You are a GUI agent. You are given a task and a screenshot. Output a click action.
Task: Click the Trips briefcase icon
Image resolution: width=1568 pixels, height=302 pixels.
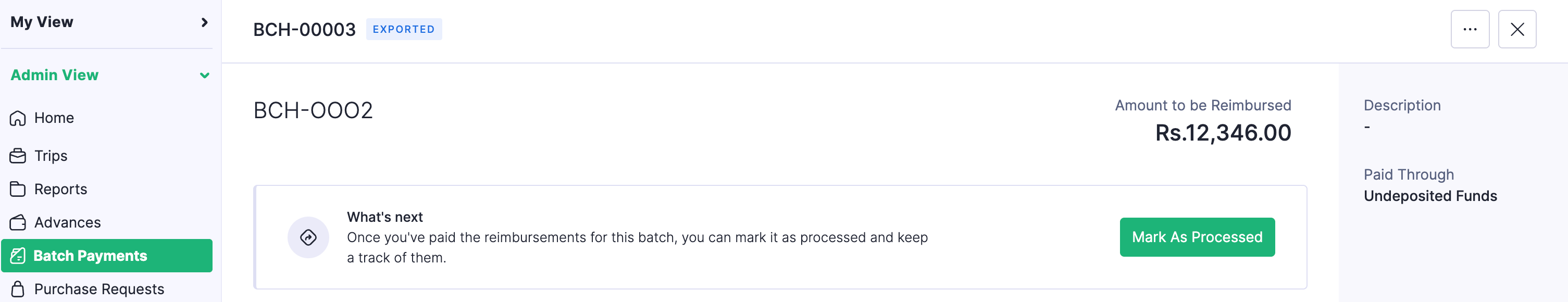click(18, 156)
